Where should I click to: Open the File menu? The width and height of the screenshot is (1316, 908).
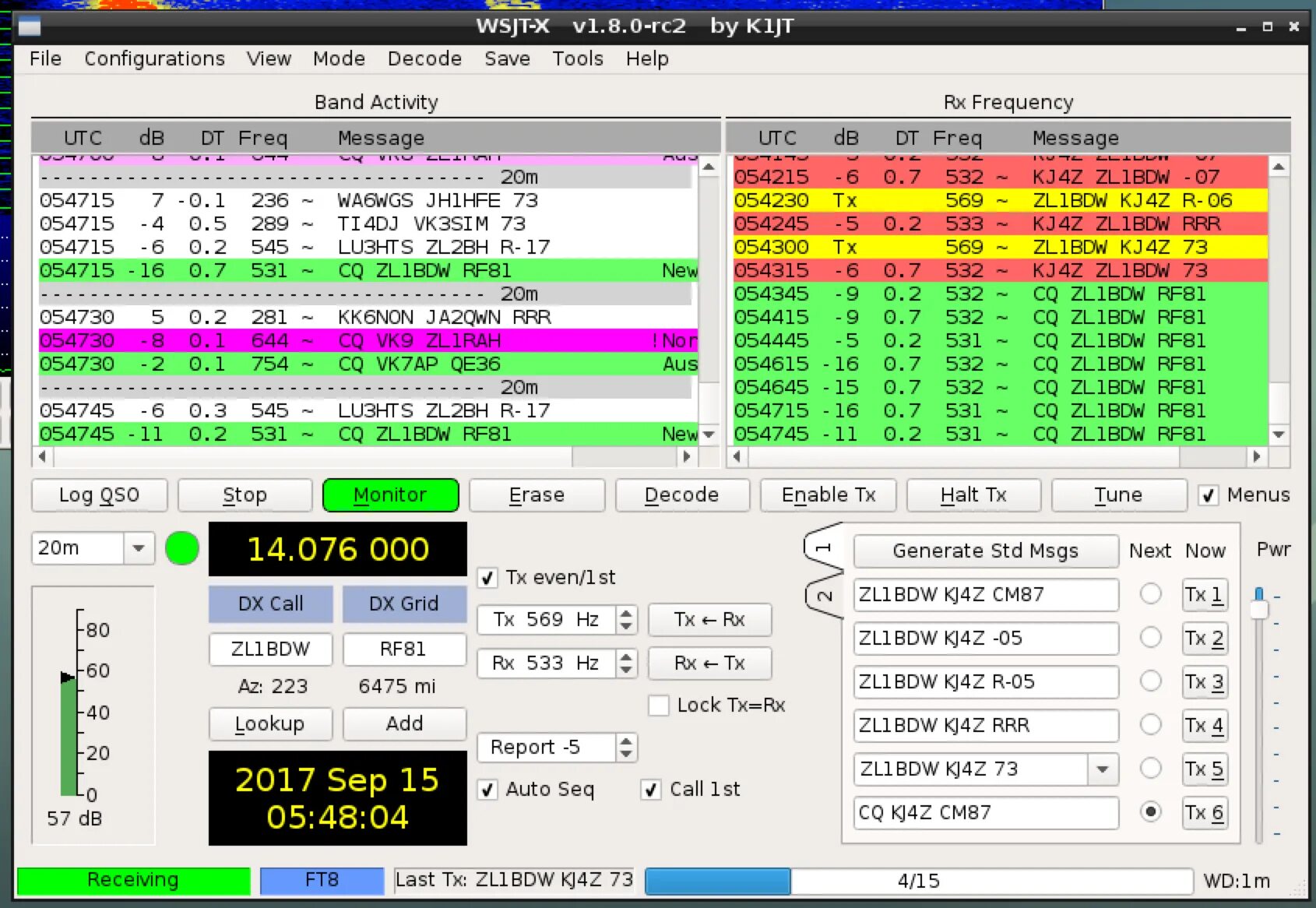pos(45,58)
